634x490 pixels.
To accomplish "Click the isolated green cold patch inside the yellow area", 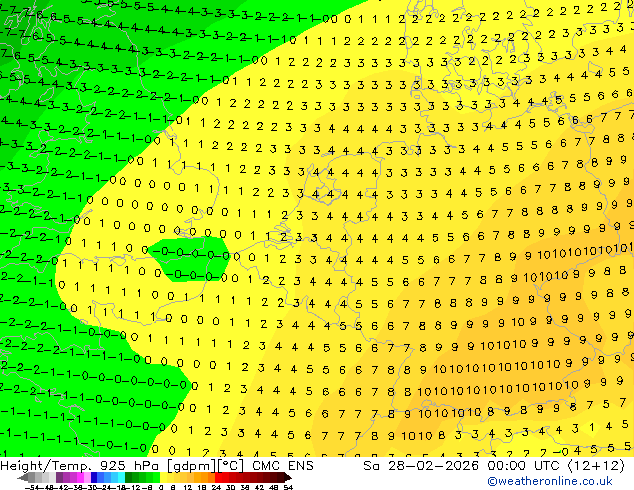I will coord(190,259).
